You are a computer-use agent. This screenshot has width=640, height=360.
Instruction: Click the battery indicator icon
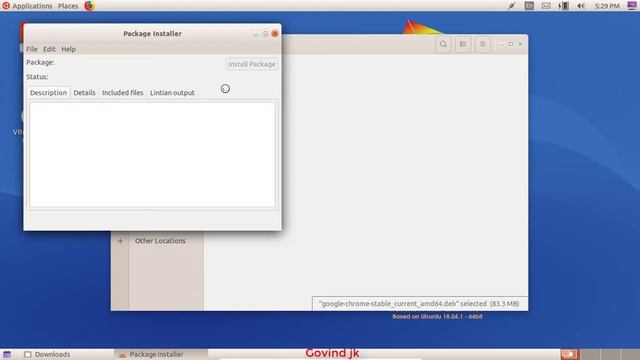click(x=563, y=6)
